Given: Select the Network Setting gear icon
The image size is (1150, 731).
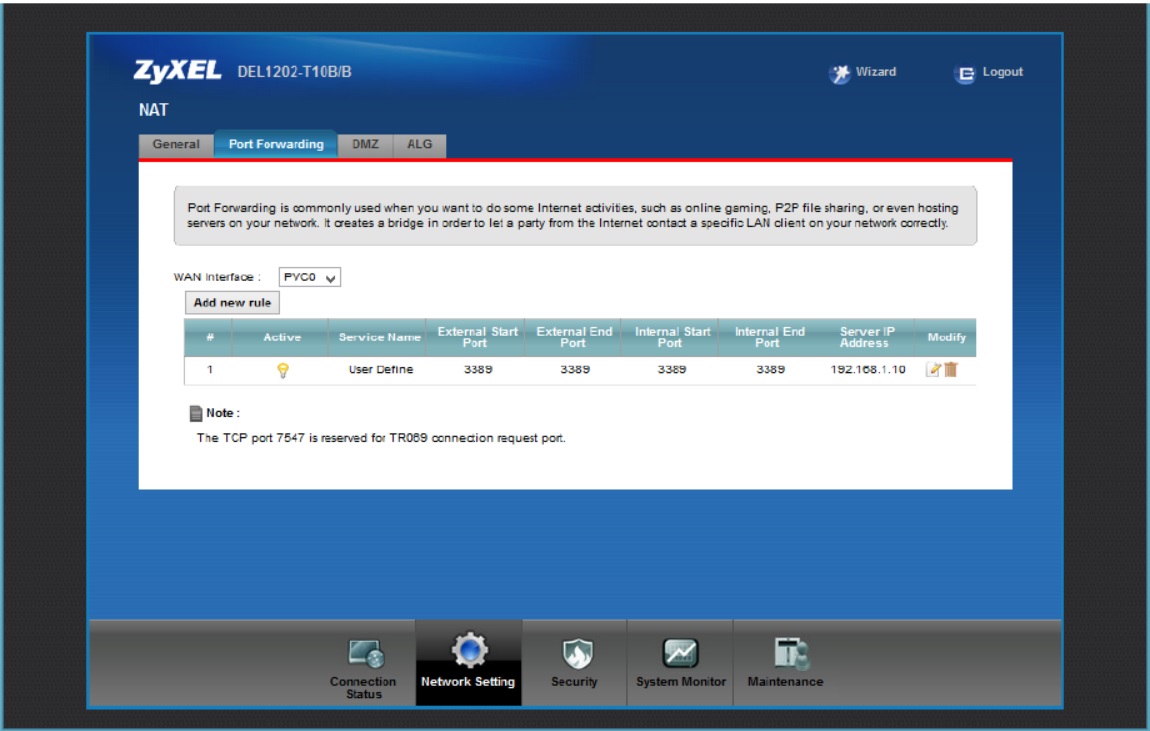Looking at the screenshot, I should point(468,653).
